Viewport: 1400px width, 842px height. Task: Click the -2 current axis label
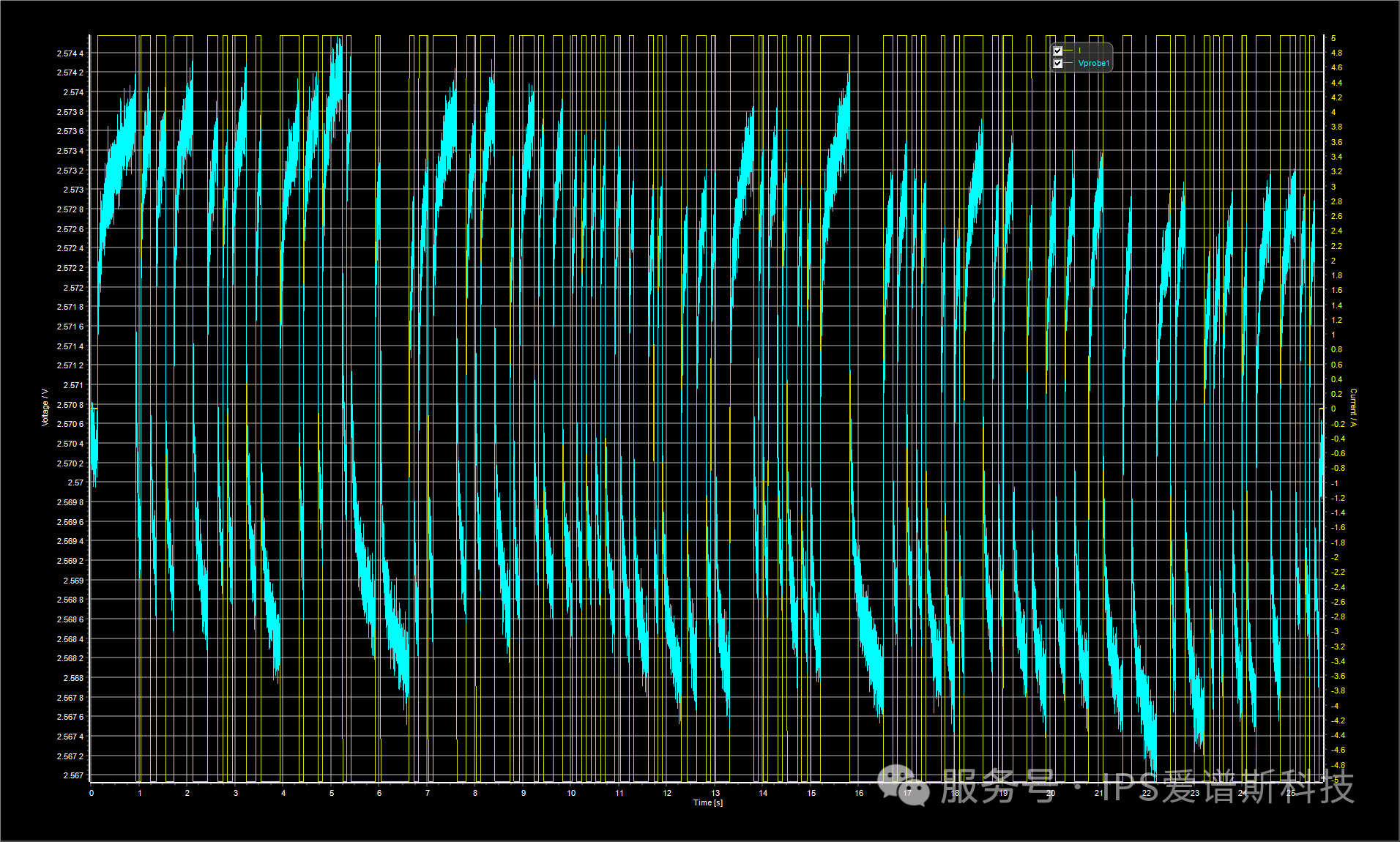coord(1335,557)
